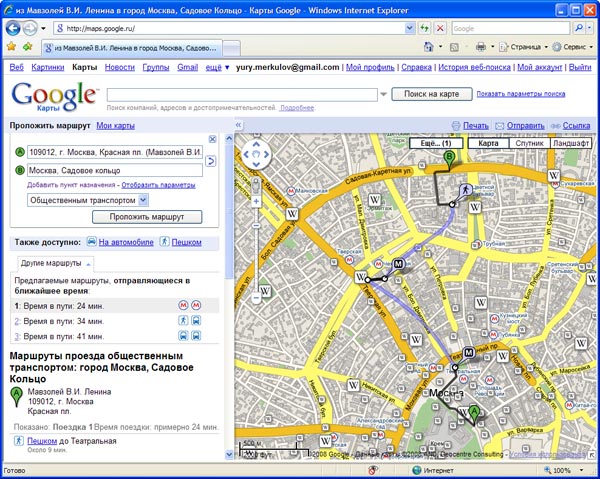Click the Выйти sign-out link

point(580,67)
